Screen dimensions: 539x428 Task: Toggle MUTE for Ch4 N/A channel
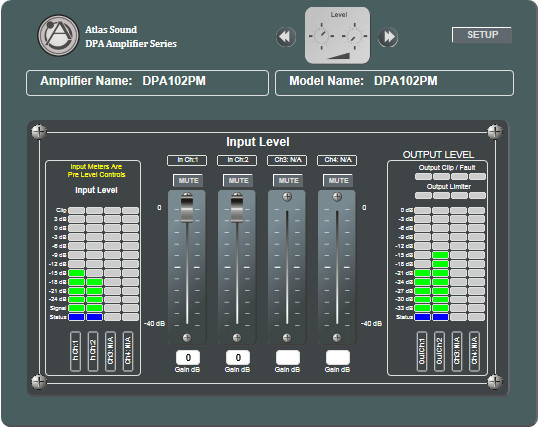(338, 180)
